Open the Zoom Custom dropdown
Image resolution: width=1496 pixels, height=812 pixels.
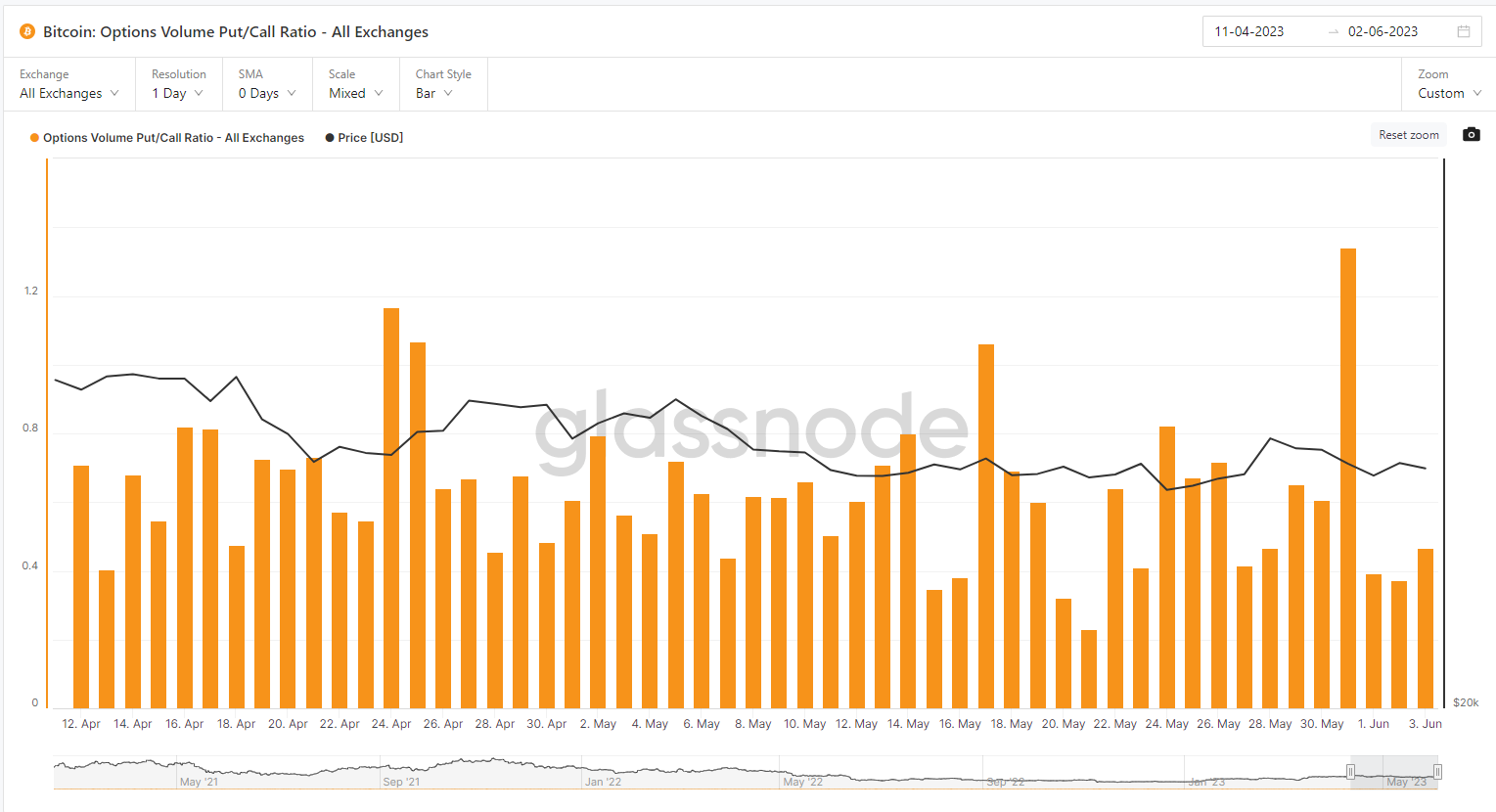1449,93
